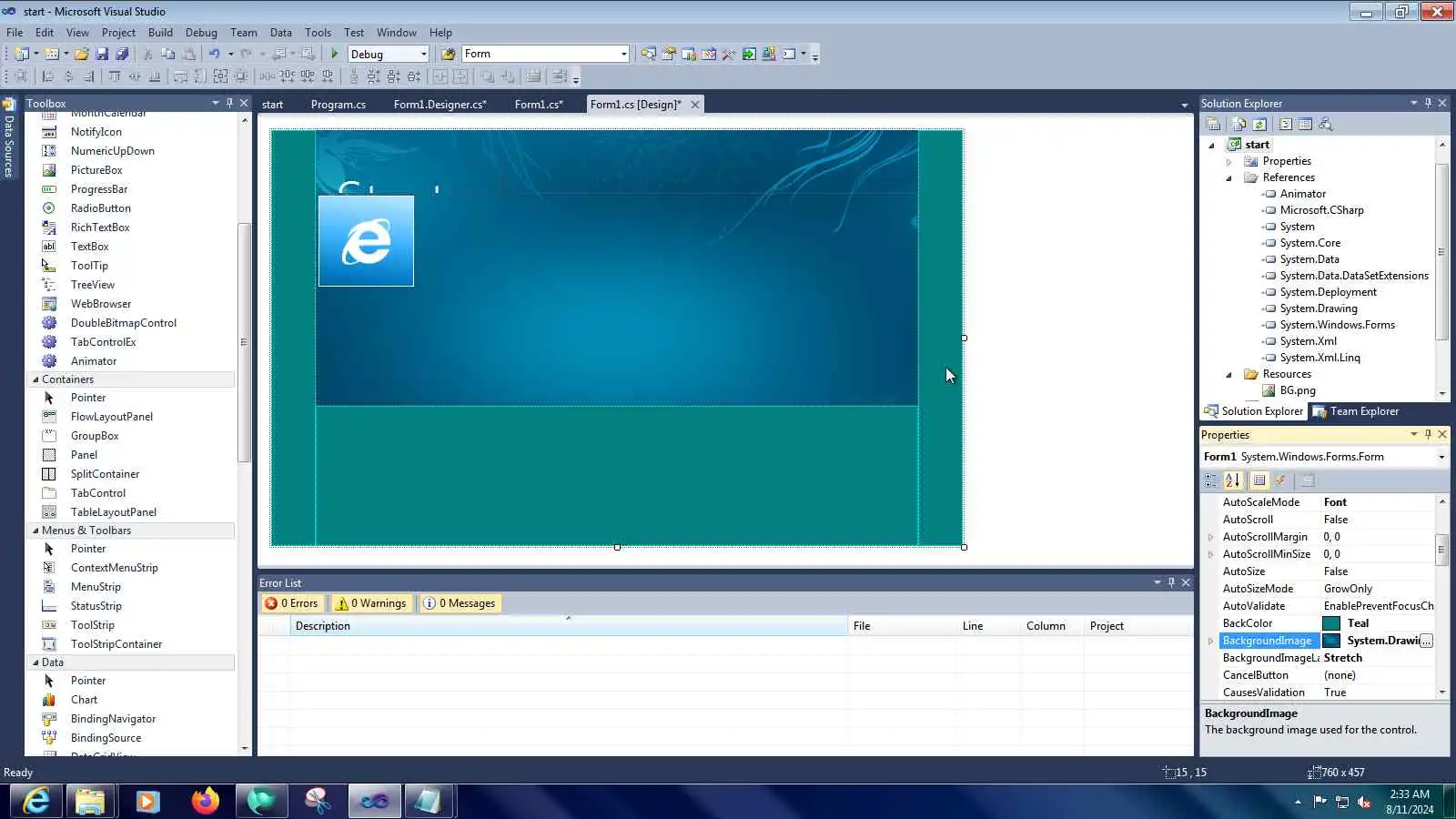Click the Open File folder icon
This screenshot has width=1456, height=819.
[82, 54]
